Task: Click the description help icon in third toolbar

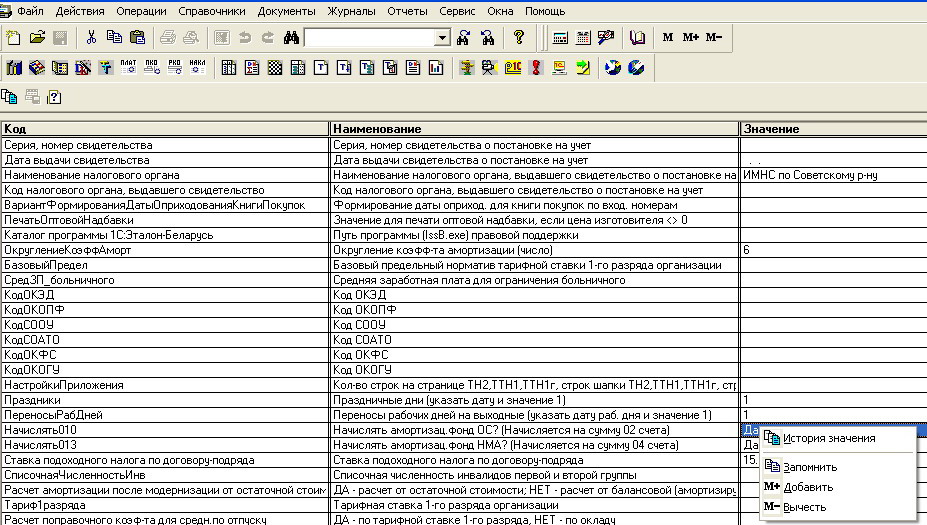Action: pos(54,96)
